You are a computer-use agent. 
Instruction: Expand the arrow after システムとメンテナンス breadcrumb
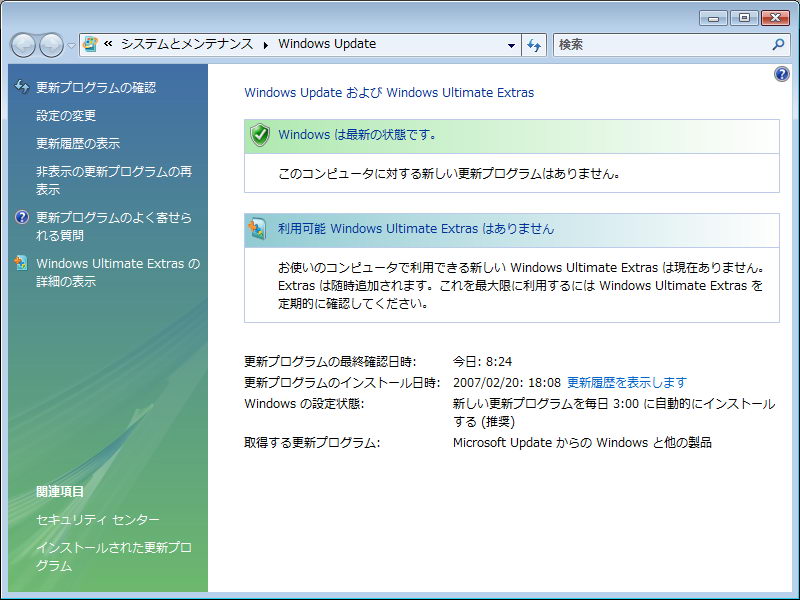coord(266,45)
